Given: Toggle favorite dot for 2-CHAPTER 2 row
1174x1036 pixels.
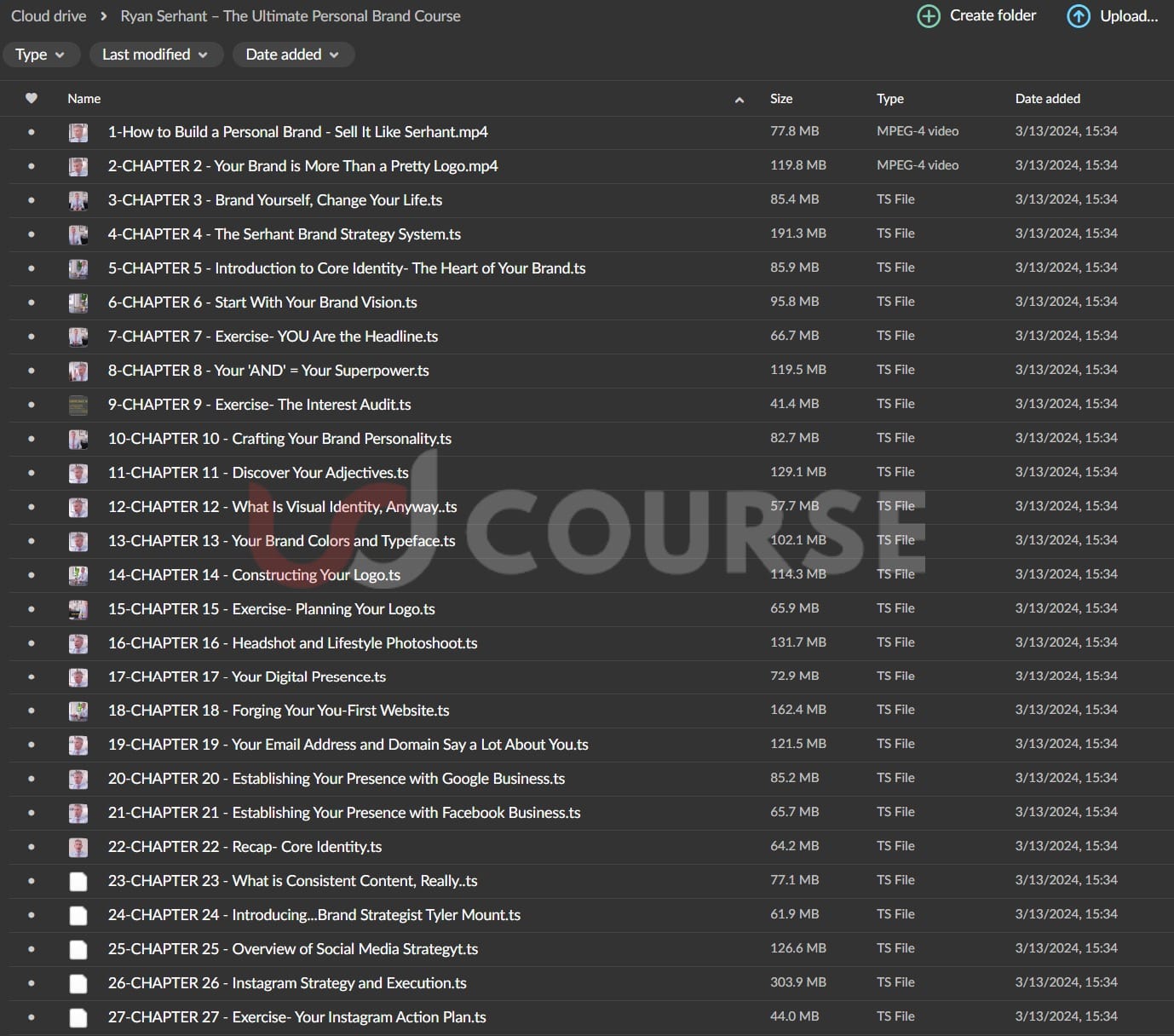Looking at the screenshot, I should pyautogui.click(x=32, y=166).
